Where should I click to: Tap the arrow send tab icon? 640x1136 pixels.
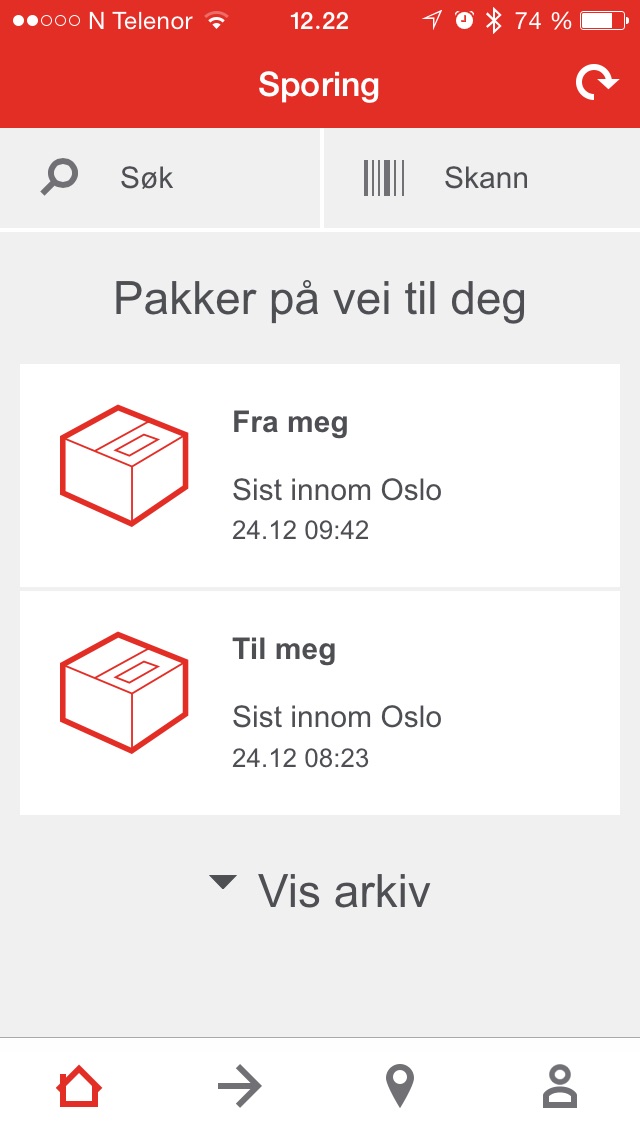point(240,1086)
